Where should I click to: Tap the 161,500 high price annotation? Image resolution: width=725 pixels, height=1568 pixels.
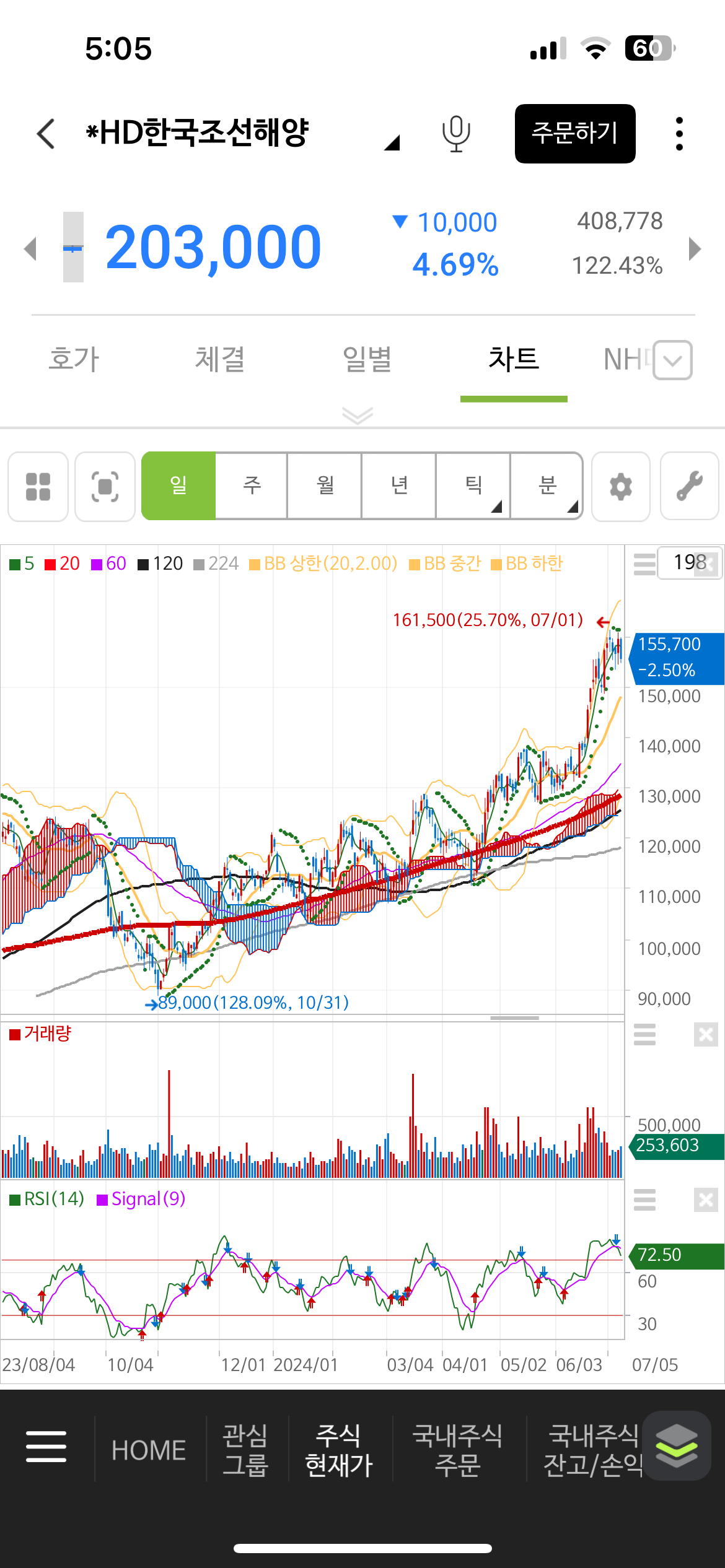488,620
